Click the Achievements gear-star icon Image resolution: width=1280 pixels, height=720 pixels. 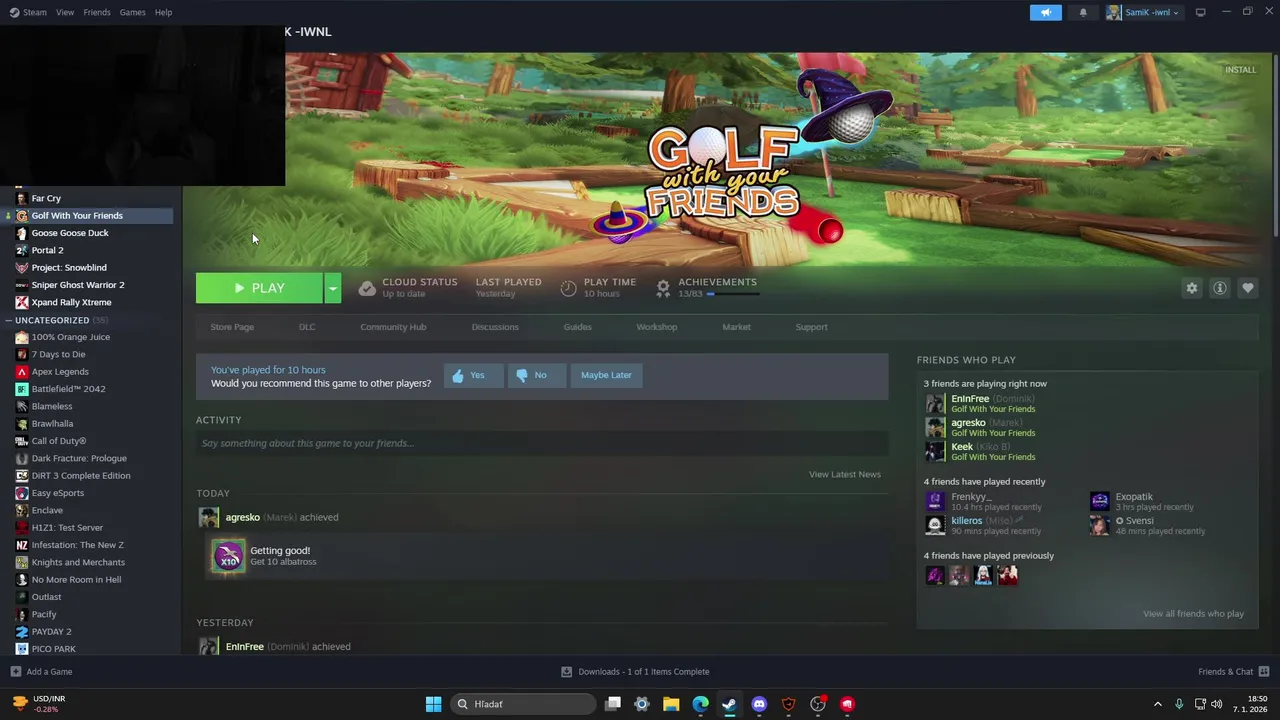click(662, 288)
